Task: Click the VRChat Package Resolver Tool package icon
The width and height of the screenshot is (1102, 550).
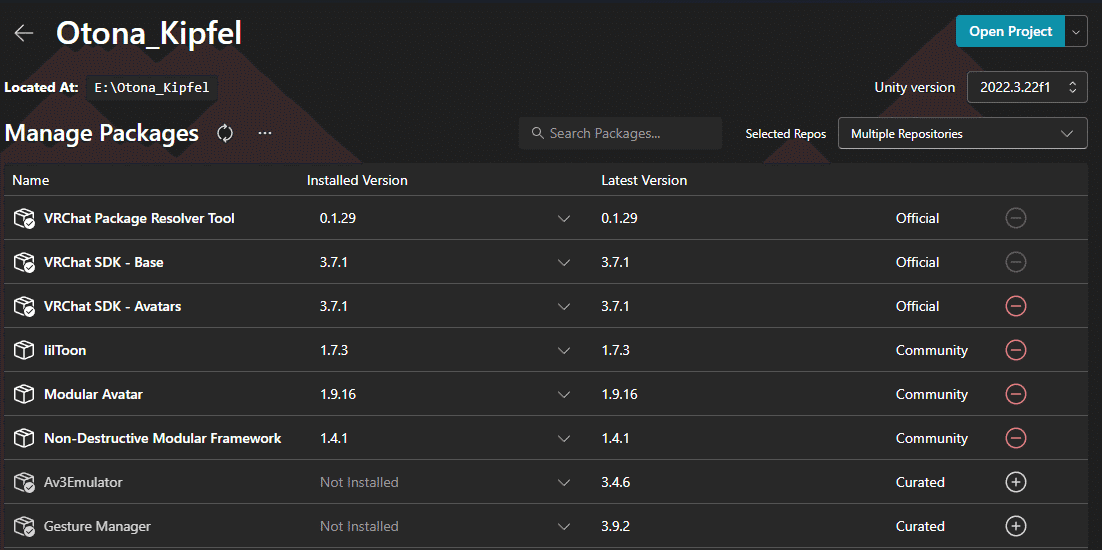Action: (24, 218)
